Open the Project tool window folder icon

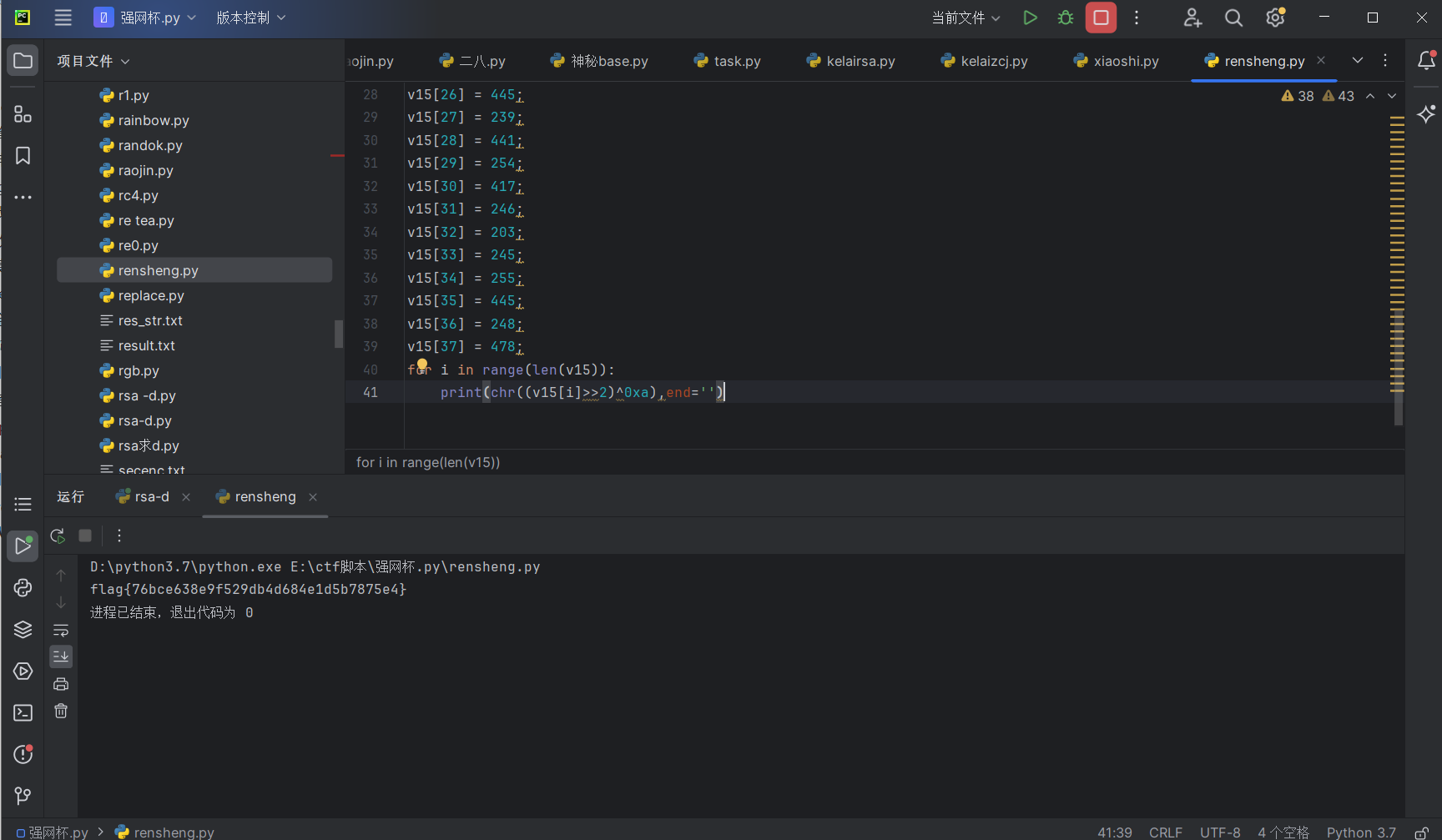coord(23,61)
